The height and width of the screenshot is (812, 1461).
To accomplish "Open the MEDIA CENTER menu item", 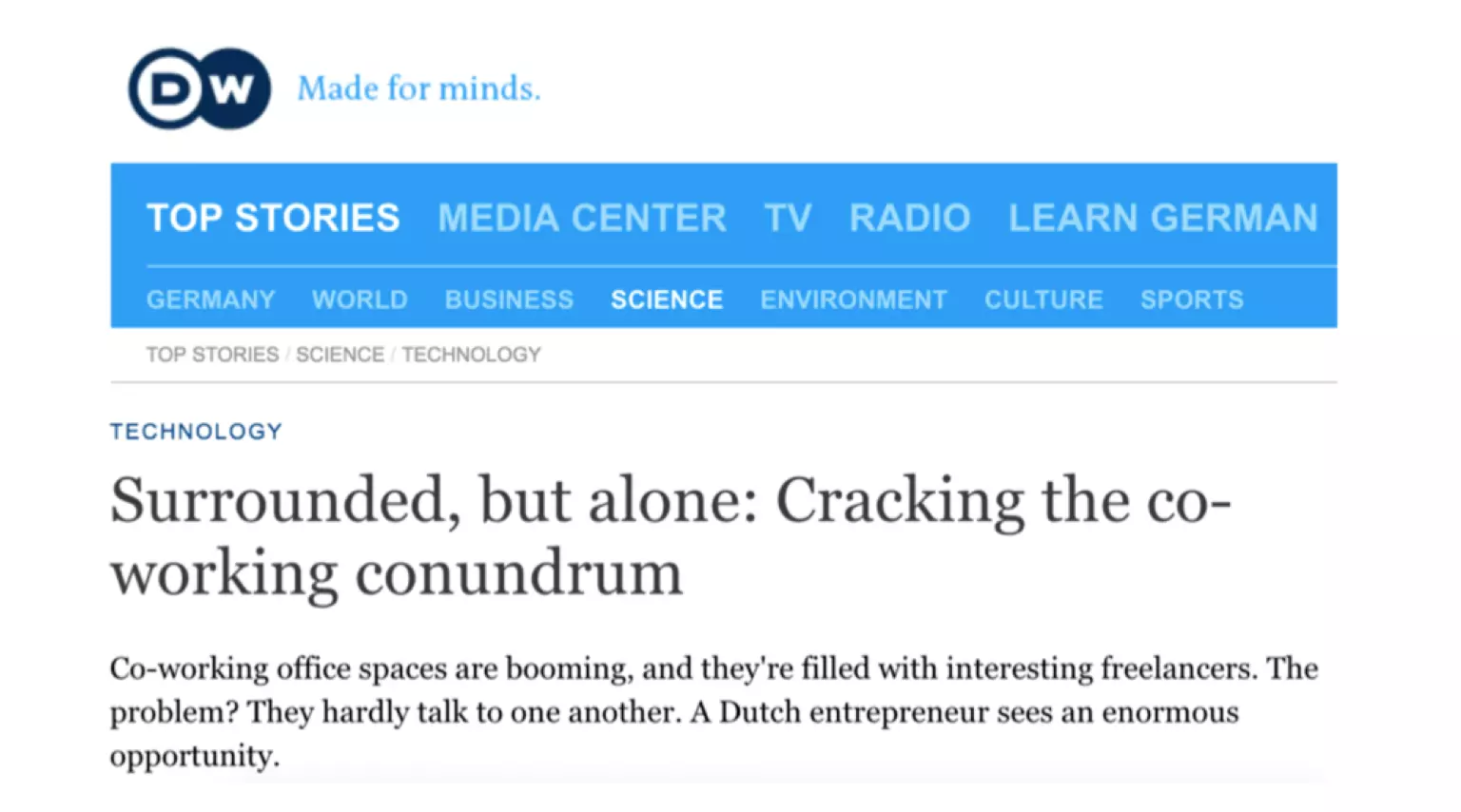I will (x=582, y=218).
